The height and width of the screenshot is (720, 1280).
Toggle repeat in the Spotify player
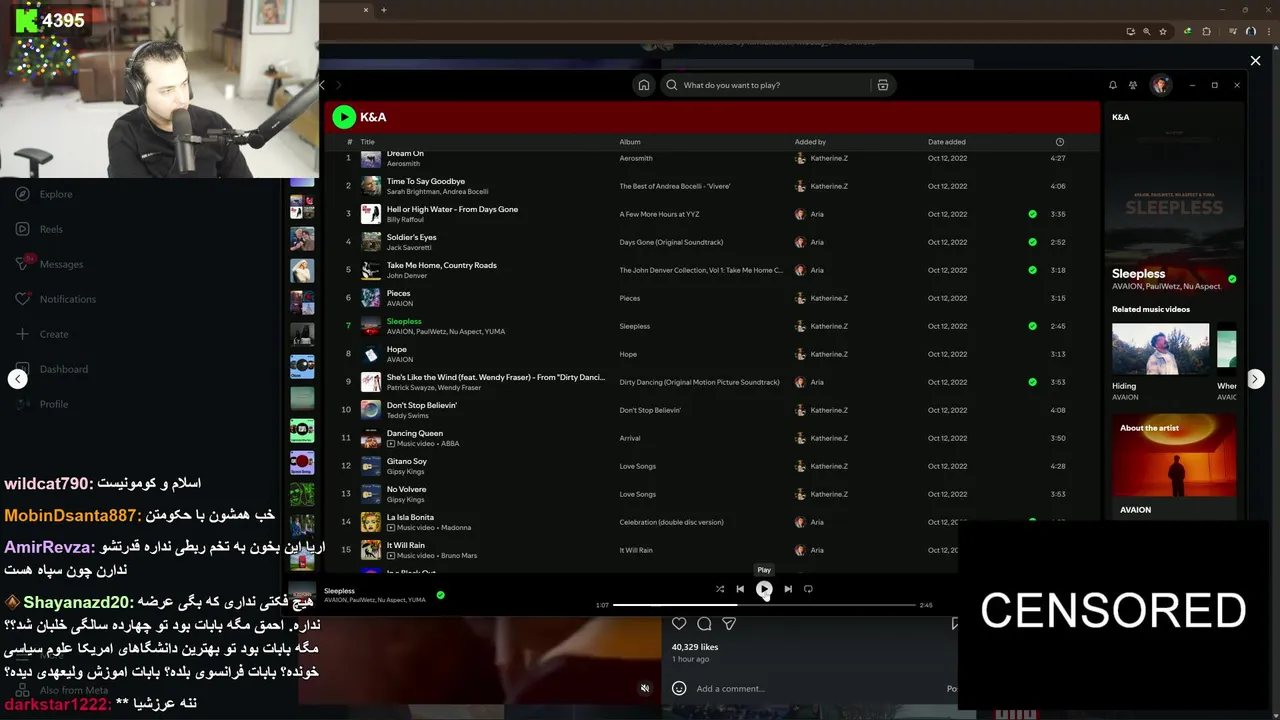tap(808, 589)
